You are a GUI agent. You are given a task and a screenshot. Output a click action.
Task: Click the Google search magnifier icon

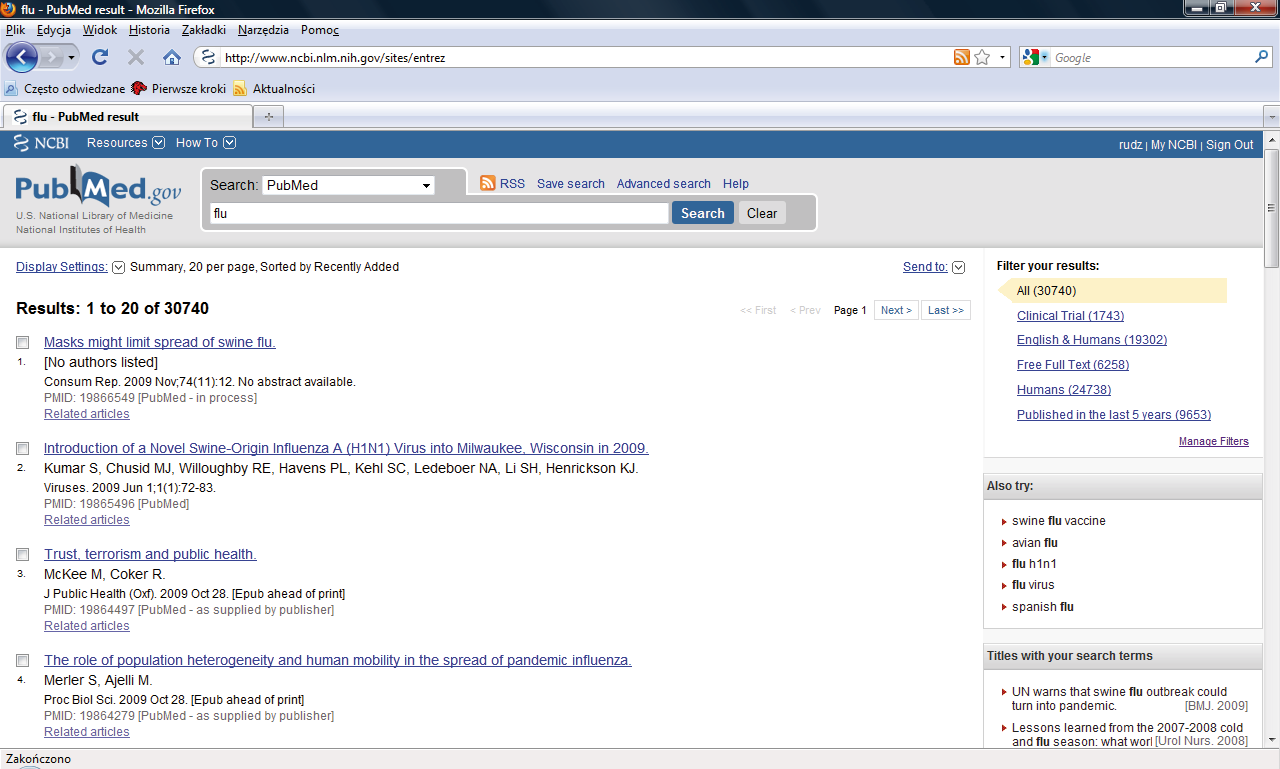(x=1262, y=57)
